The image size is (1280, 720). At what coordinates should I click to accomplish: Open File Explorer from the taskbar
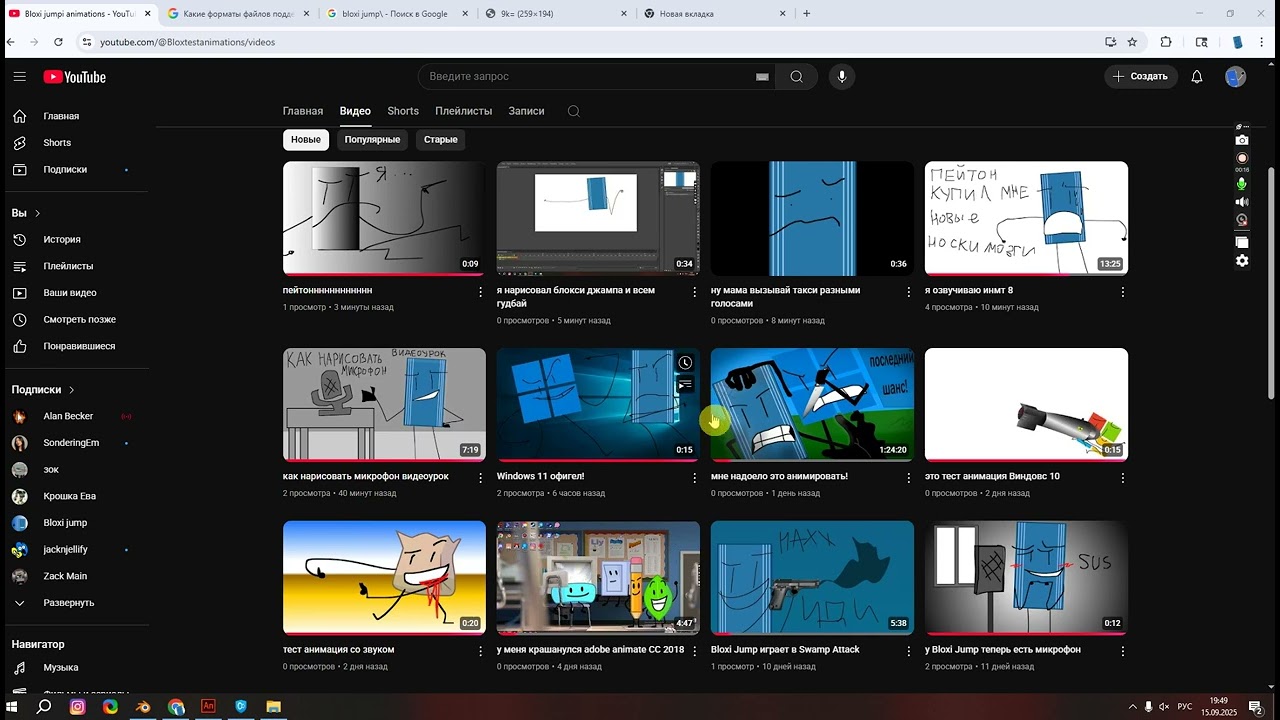tap(273, 707)
